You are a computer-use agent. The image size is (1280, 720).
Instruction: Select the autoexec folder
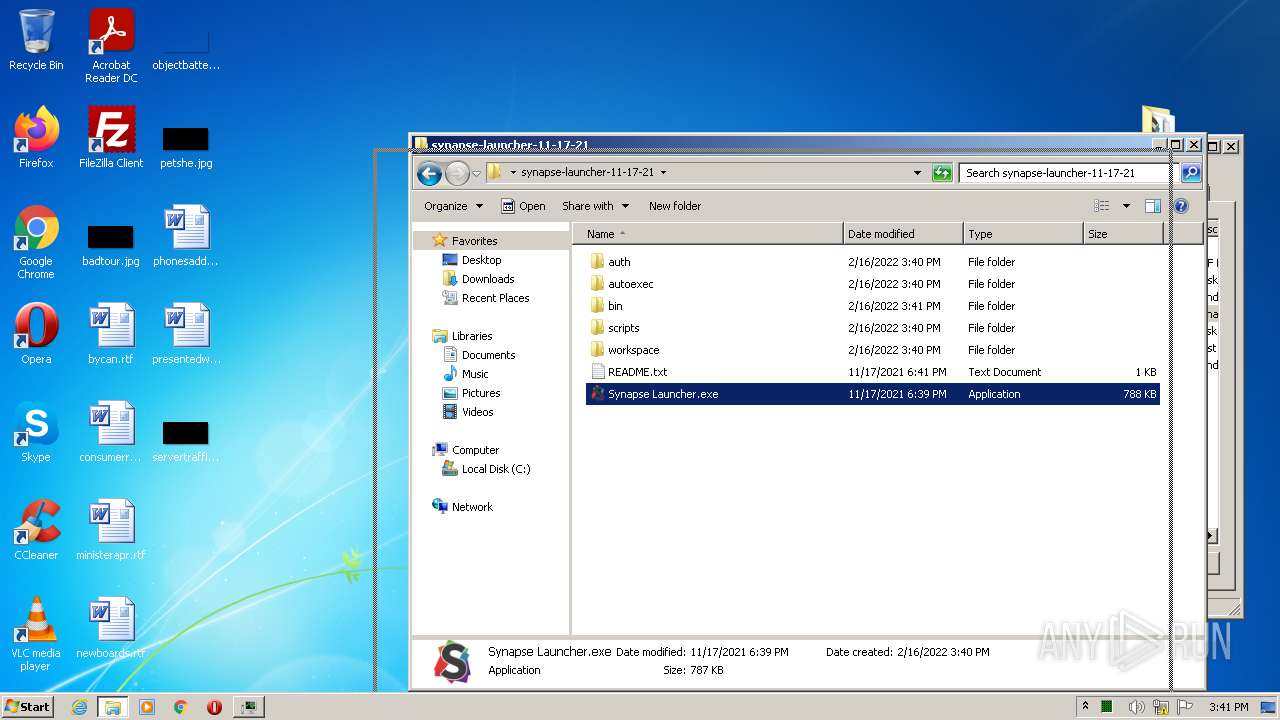(630, 284)
